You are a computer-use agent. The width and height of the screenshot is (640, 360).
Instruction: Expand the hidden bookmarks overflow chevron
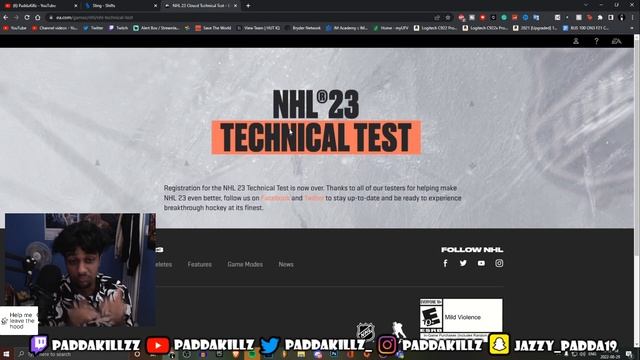click(x=632, y=28)
